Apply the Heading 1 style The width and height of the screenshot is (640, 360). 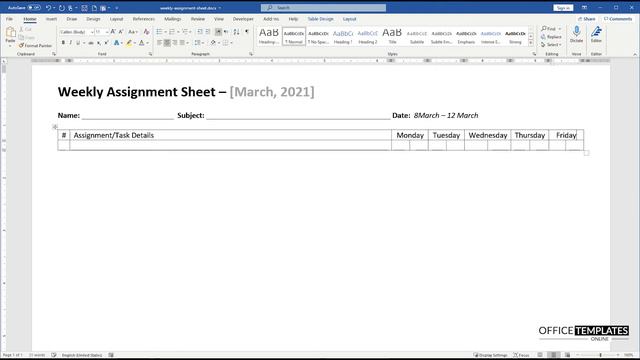pos(343,36)
